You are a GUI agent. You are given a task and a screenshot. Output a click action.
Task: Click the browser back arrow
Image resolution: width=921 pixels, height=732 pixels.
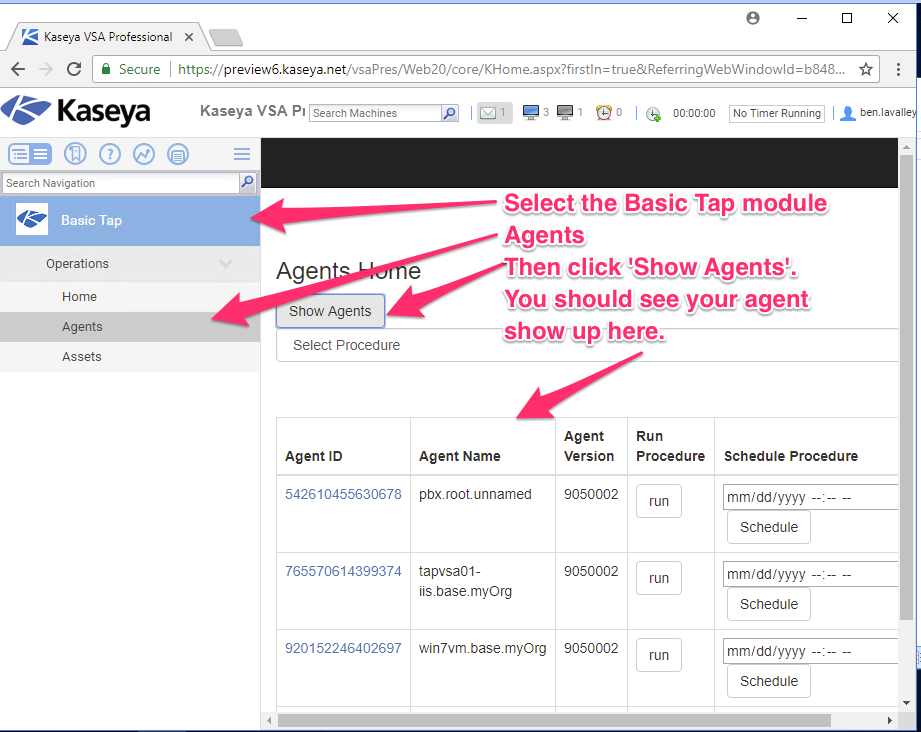point(18,69)
